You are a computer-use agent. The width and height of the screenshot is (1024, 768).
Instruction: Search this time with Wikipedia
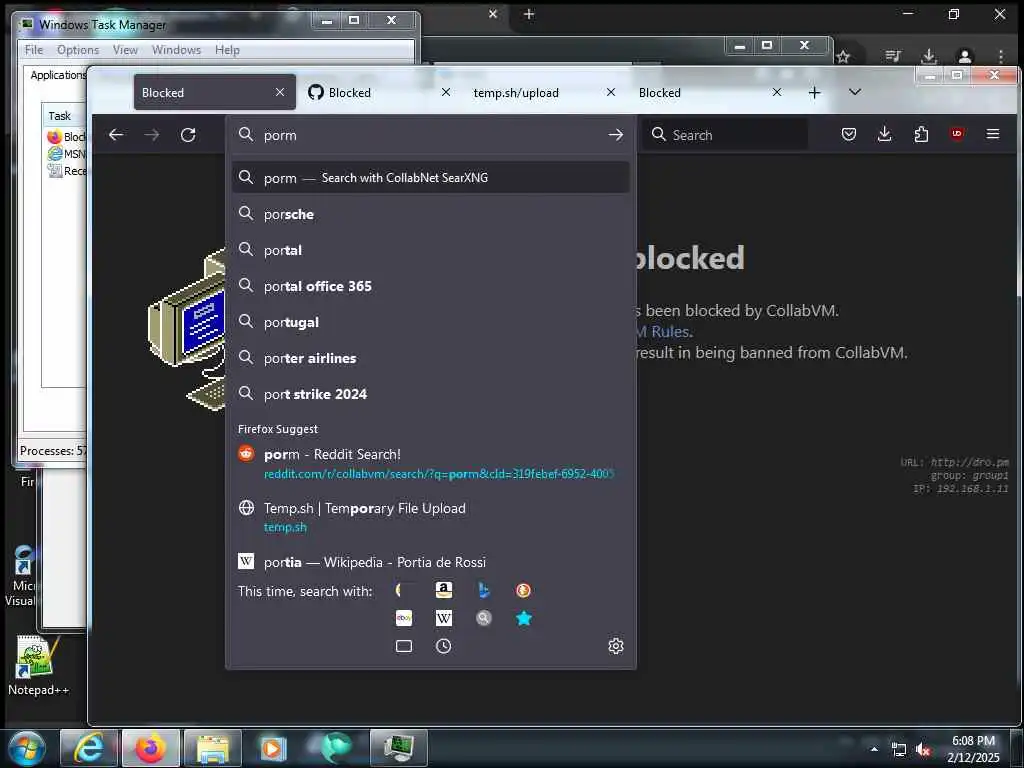[x=443, y=618]
